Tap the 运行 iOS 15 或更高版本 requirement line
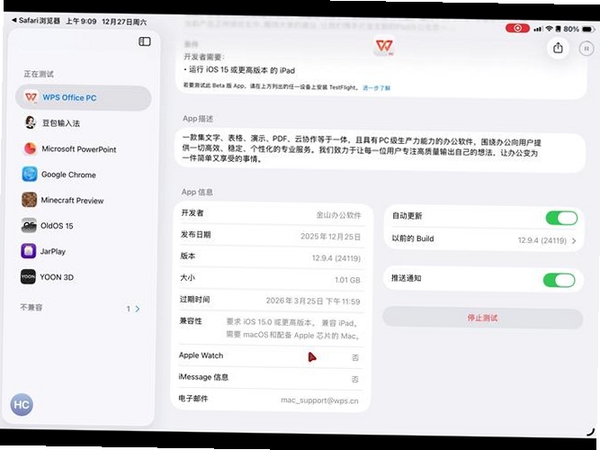Image resolution: width=600 pixels, height=450 pixels. click(x=239, y=70)
